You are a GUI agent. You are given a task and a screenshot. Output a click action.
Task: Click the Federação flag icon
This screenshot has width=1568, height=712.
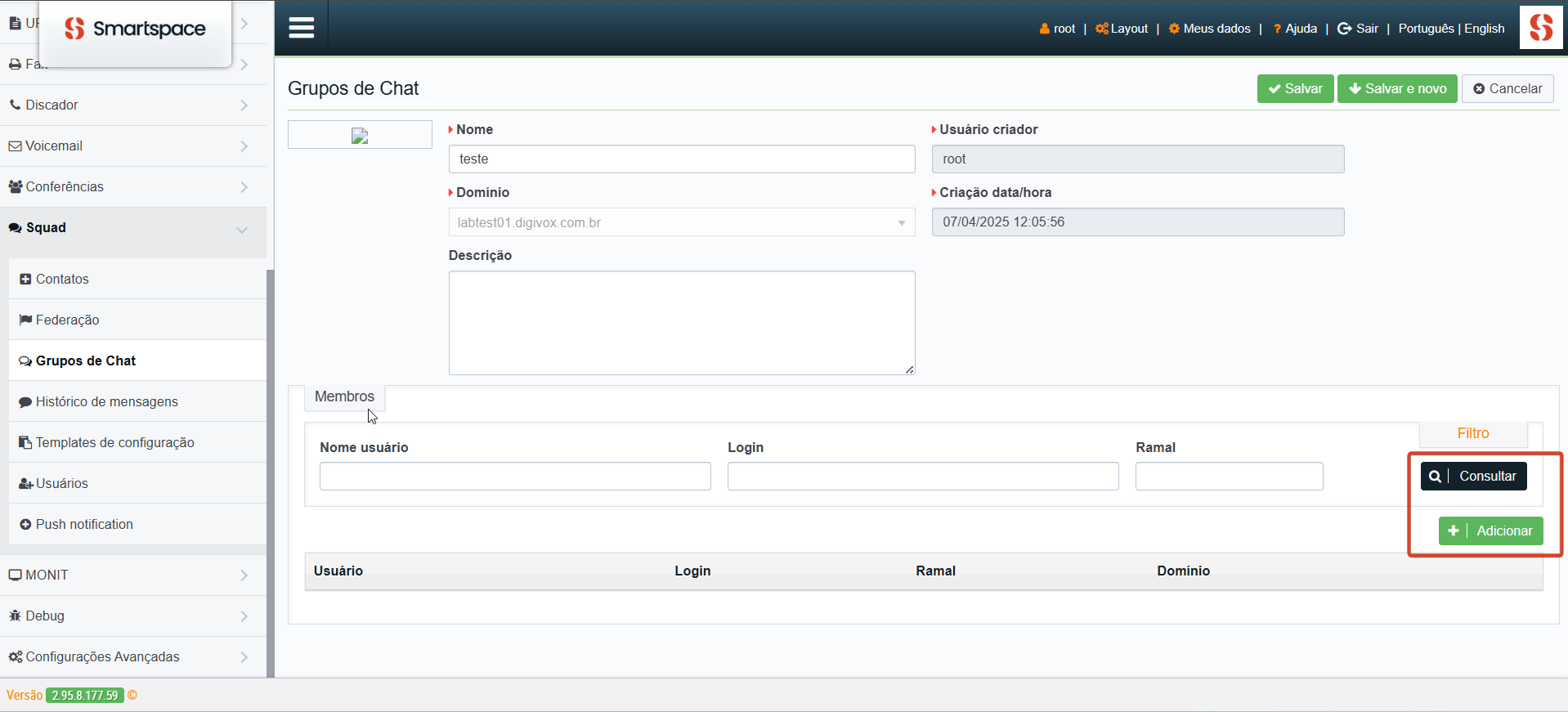pos(25,320)
